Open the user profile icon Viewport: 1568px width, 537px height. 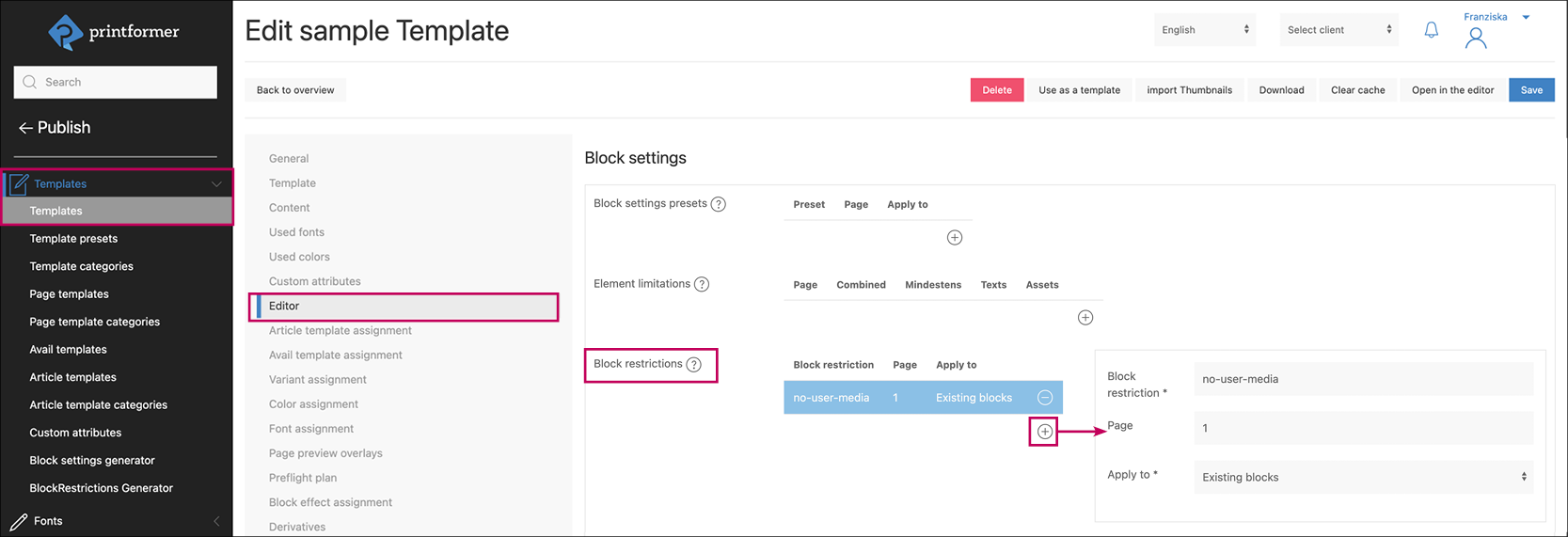coord(1476,38)
